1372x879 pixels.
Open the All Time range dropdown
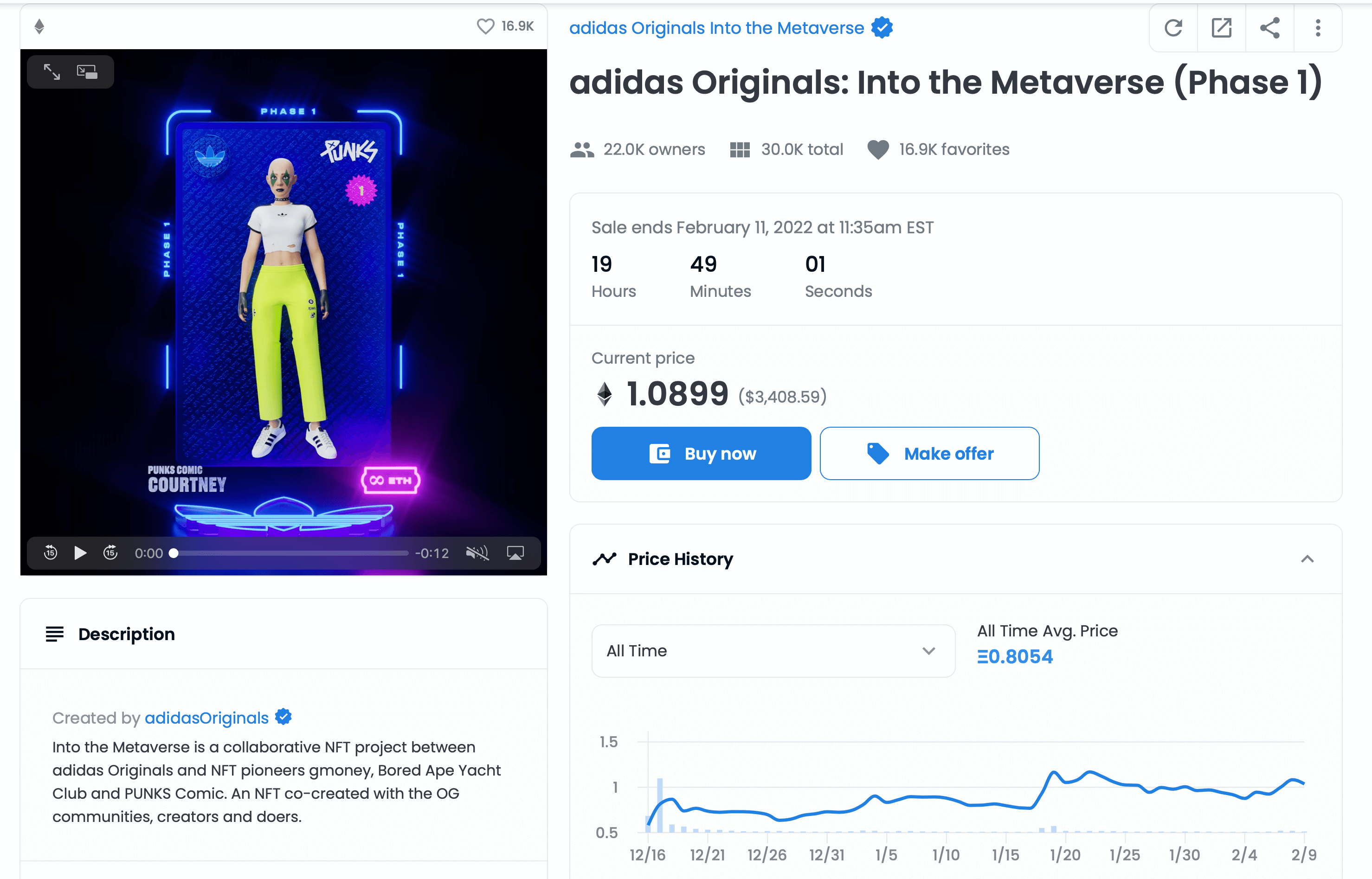tap(773, 651)
